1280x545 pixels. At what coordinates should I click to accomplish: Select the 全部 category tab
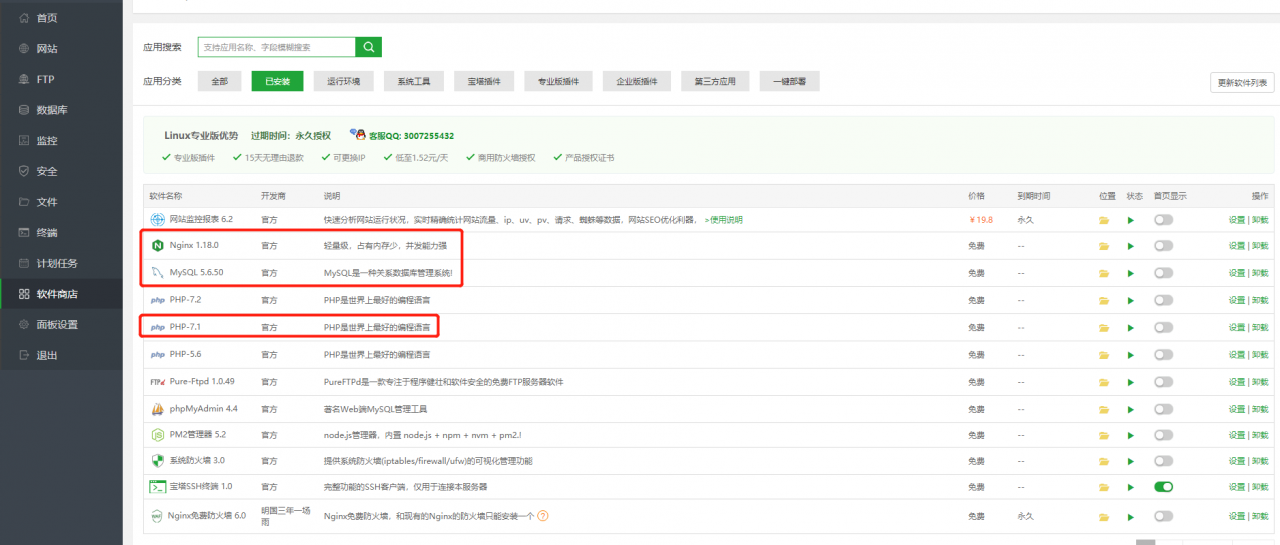(219, 81)
